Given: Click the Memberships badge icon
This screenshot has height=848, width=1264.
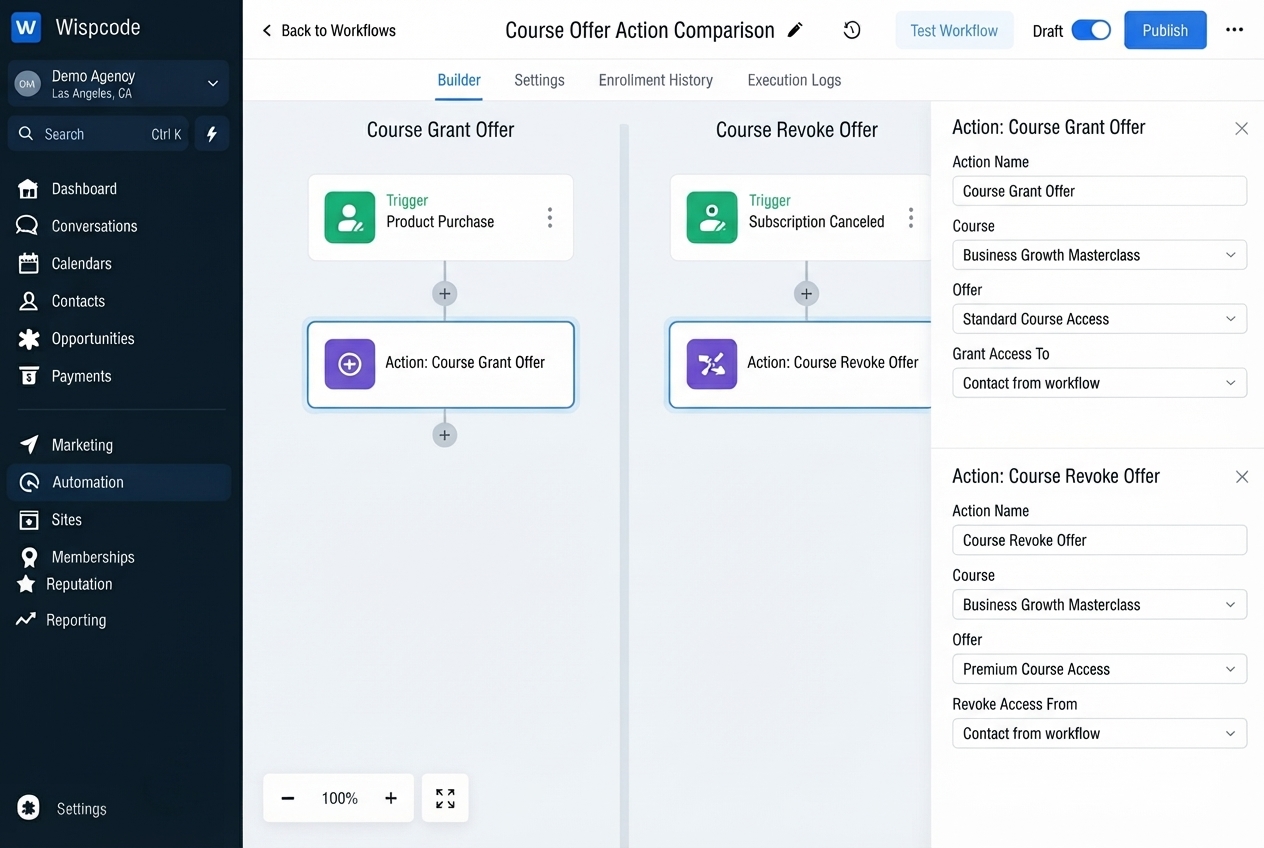Looking at the screenshot, I should click(x=29, y=557).
